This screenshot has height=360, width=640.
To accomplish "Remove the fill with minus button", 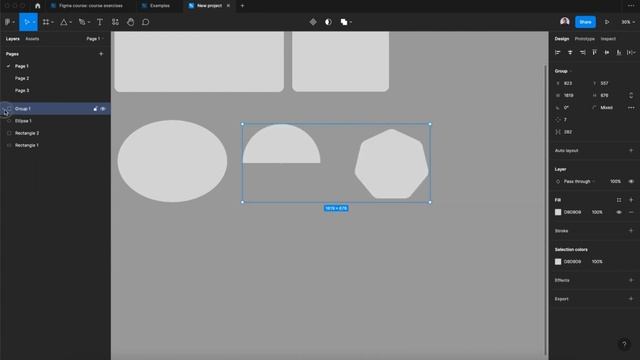I will (631, 212).
